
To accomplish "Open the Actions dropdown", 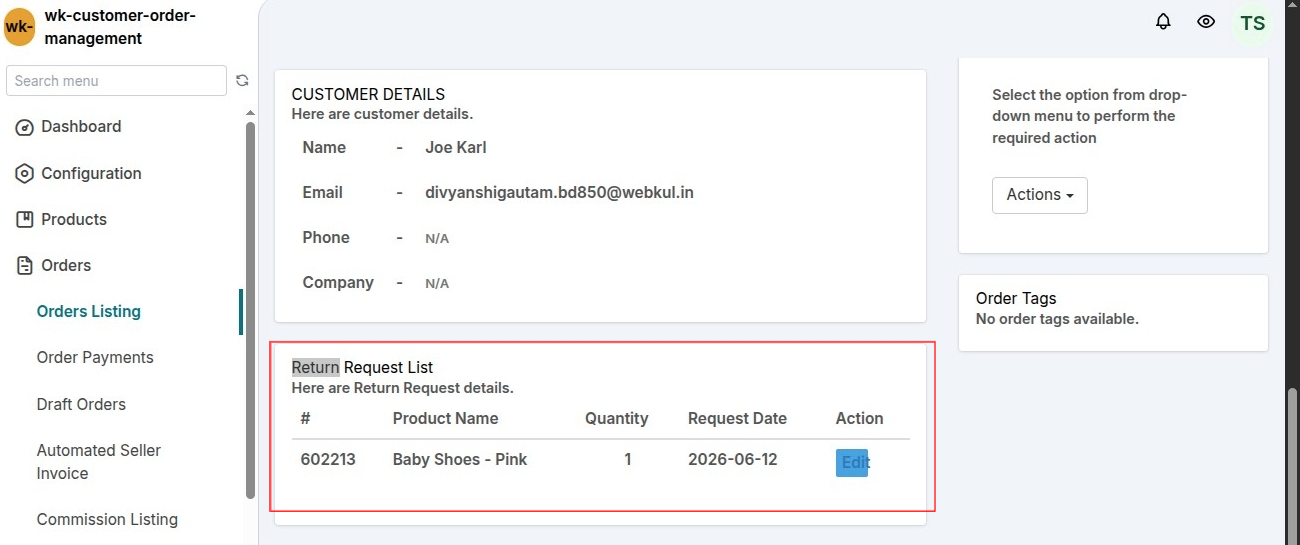I will (1039, 195).
